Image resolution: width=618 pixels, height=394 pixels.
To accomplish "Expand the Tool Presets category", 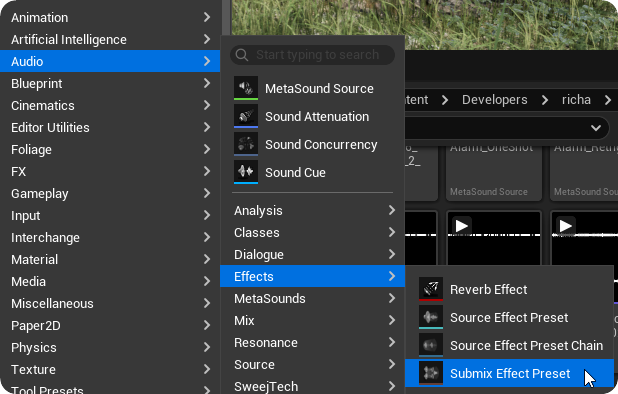I will pos(110,388).
